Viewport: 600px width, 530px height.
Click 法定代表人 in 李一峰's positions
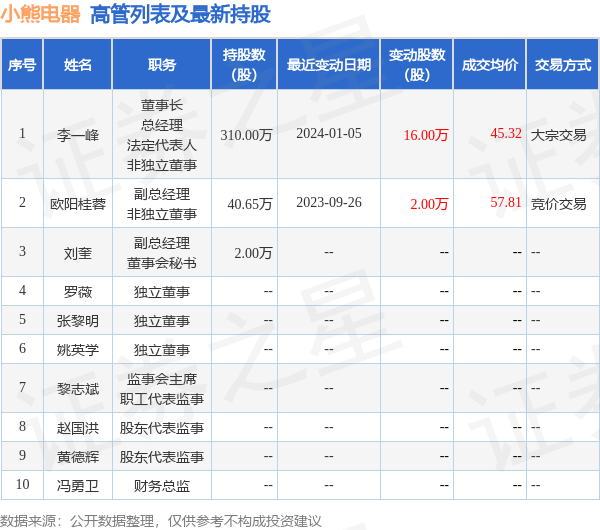point(162,145)
